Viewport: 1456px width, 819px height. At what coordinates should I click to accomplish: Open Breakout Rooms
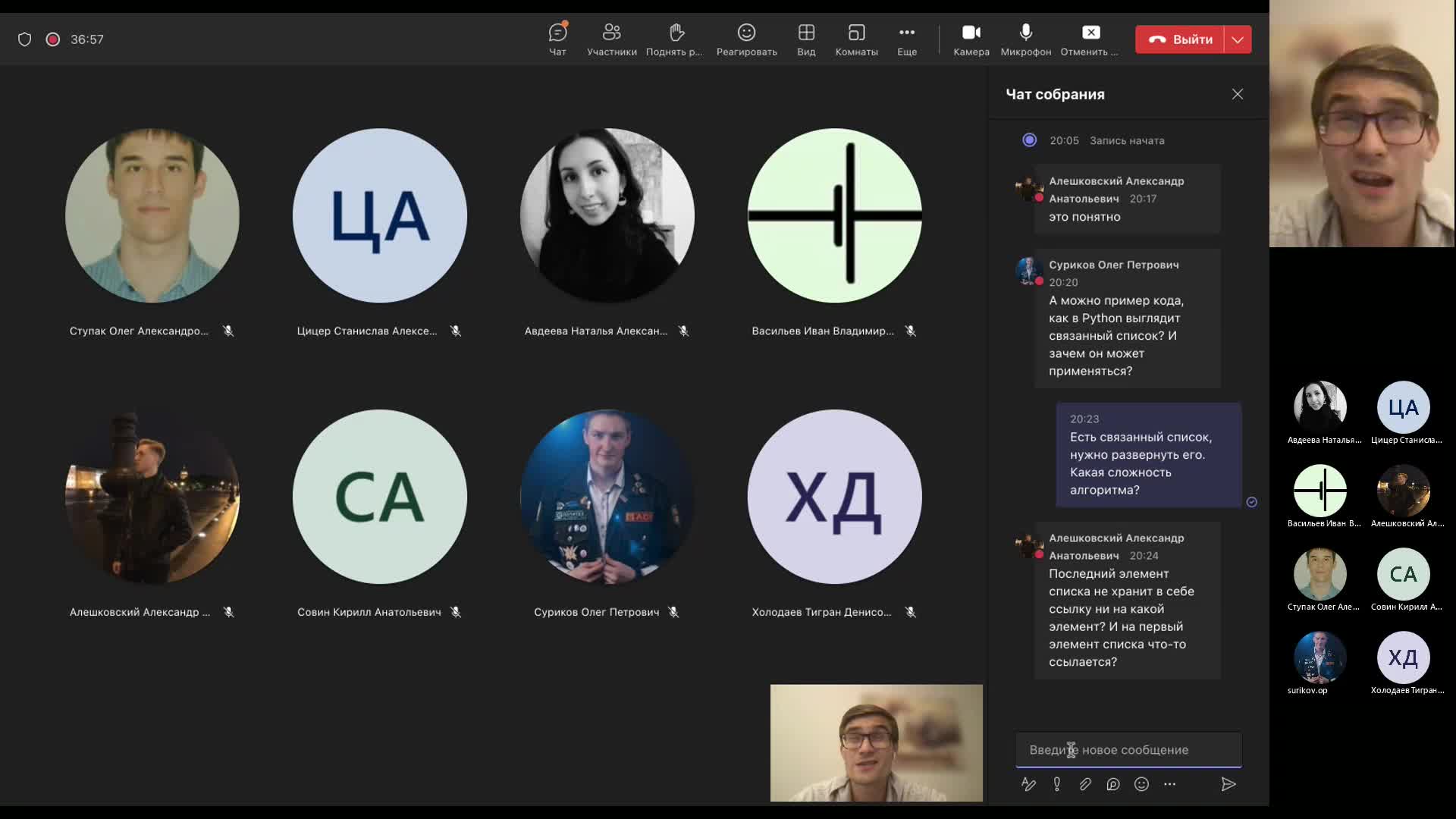click(x=856, y=39)
